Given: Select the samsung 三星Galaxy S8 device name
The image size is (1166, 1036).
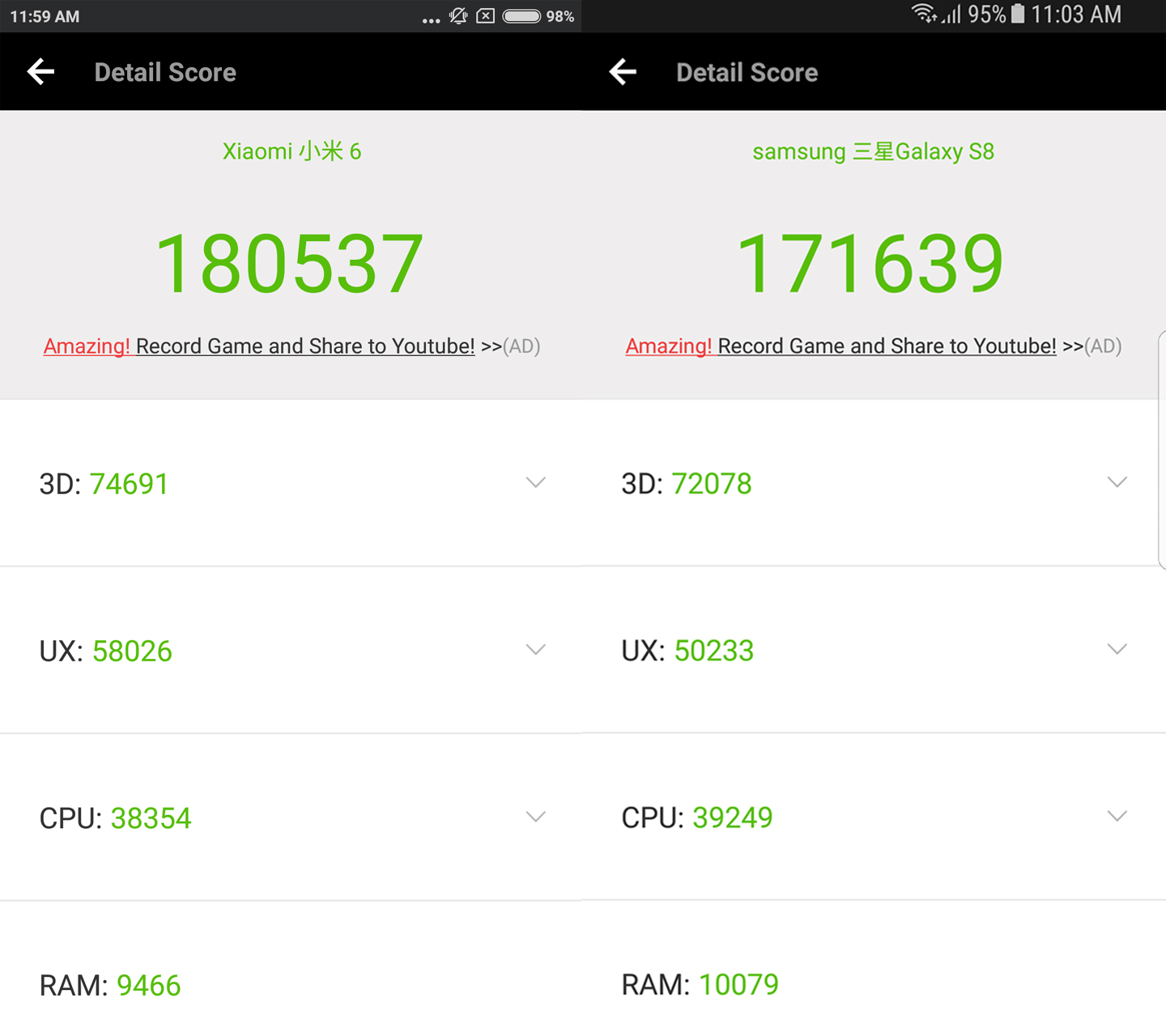Looking at the screenshot, I should [873, 151].
